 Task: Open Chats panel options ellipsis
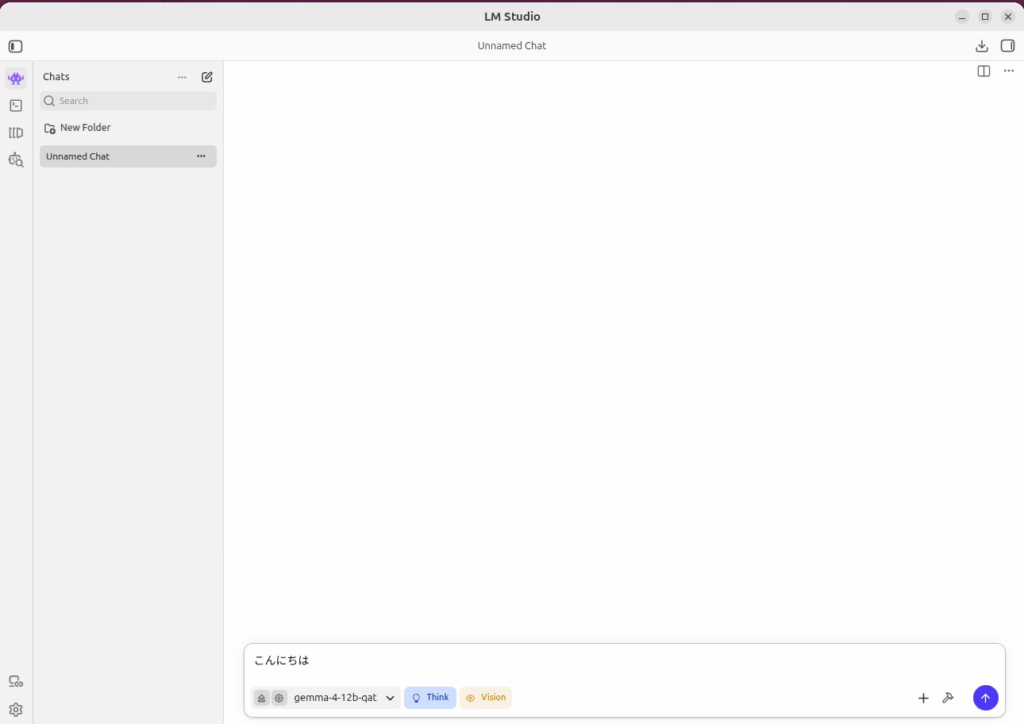[x=182, y=77]
